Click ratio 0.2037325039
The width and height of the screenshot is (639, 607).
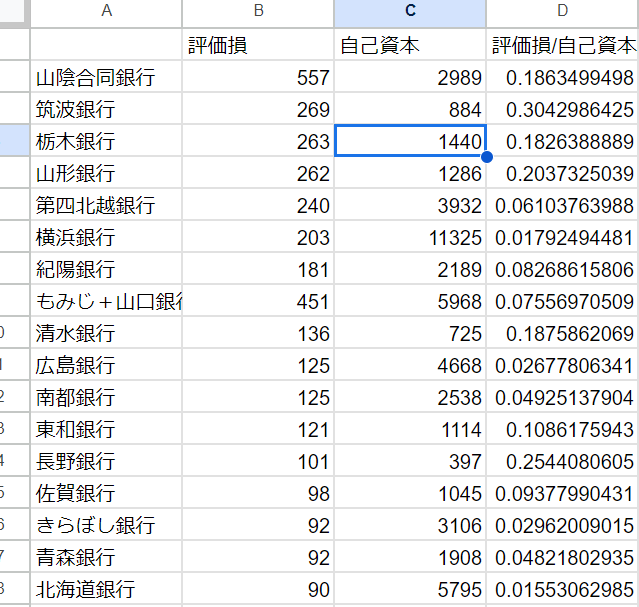(x=562, y=173)
